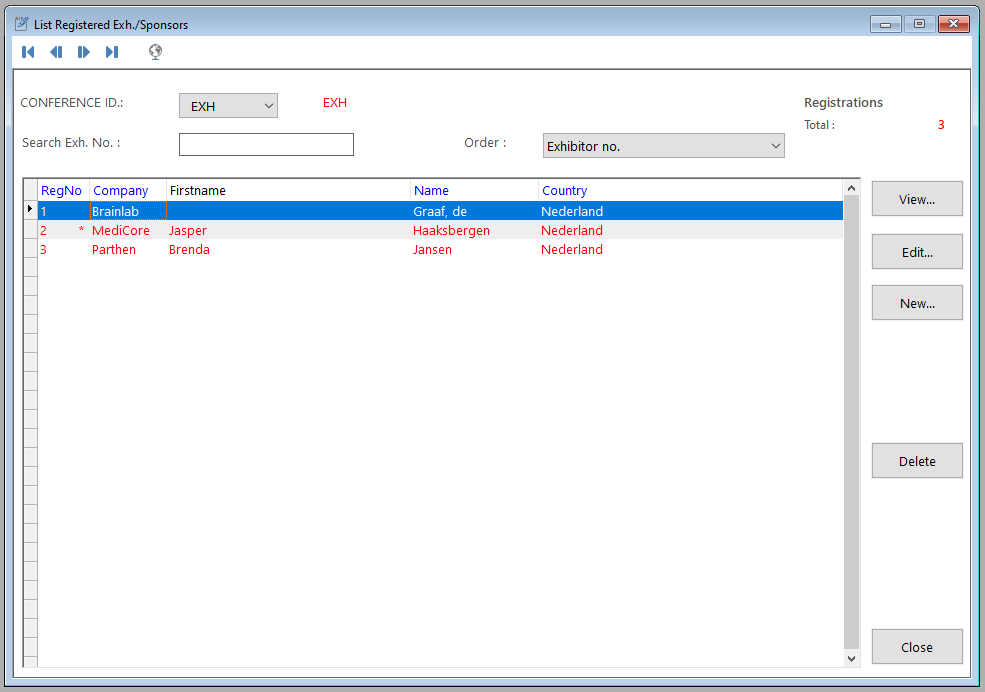Screen dimensions: 985x692
Task: Click the Close button at bottom right
Action: tap(917, 647)
